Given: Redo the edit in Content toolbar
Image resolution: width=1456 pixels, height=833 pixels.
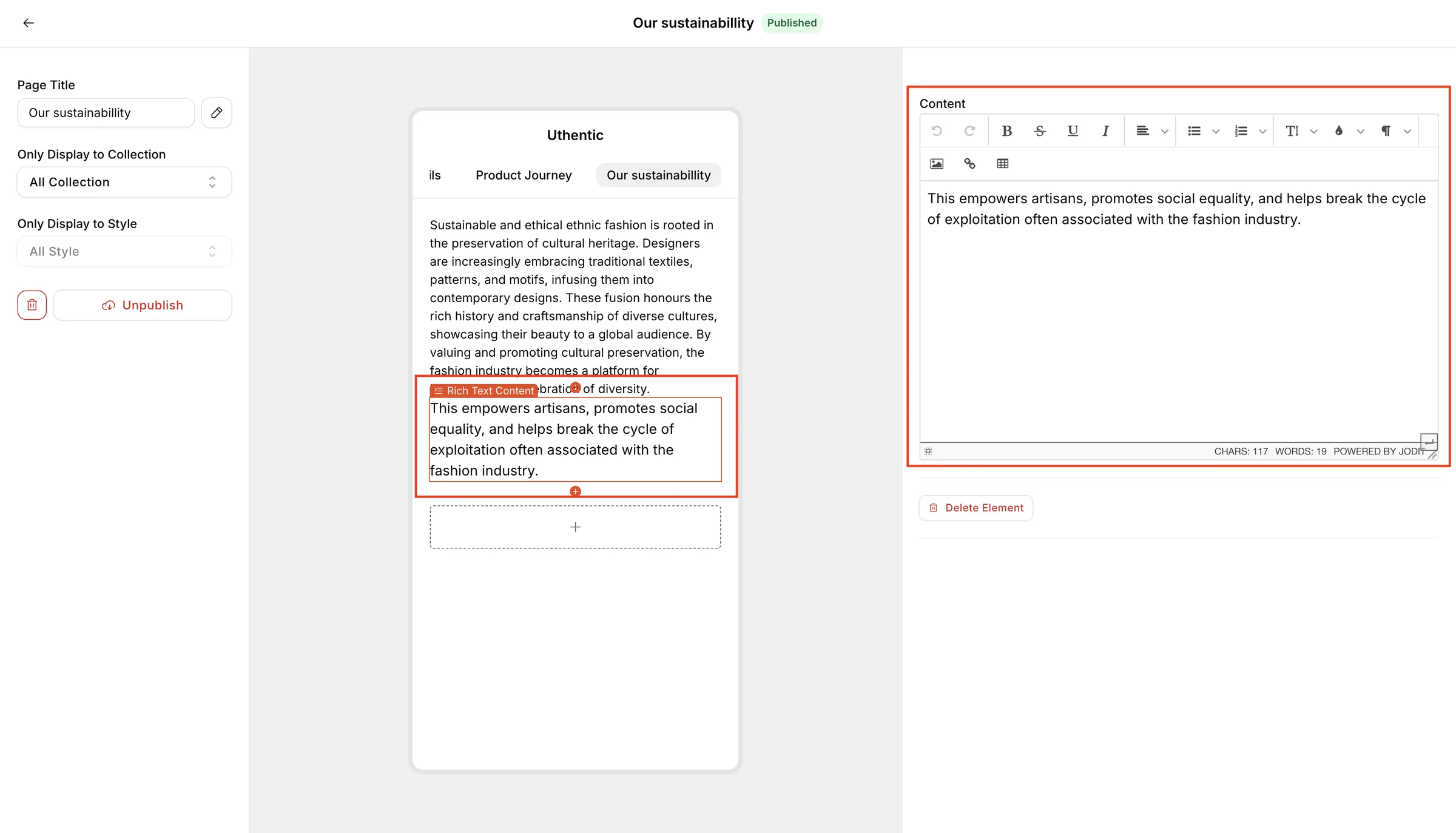Looking at the screenshot, I should pos(969,131).
